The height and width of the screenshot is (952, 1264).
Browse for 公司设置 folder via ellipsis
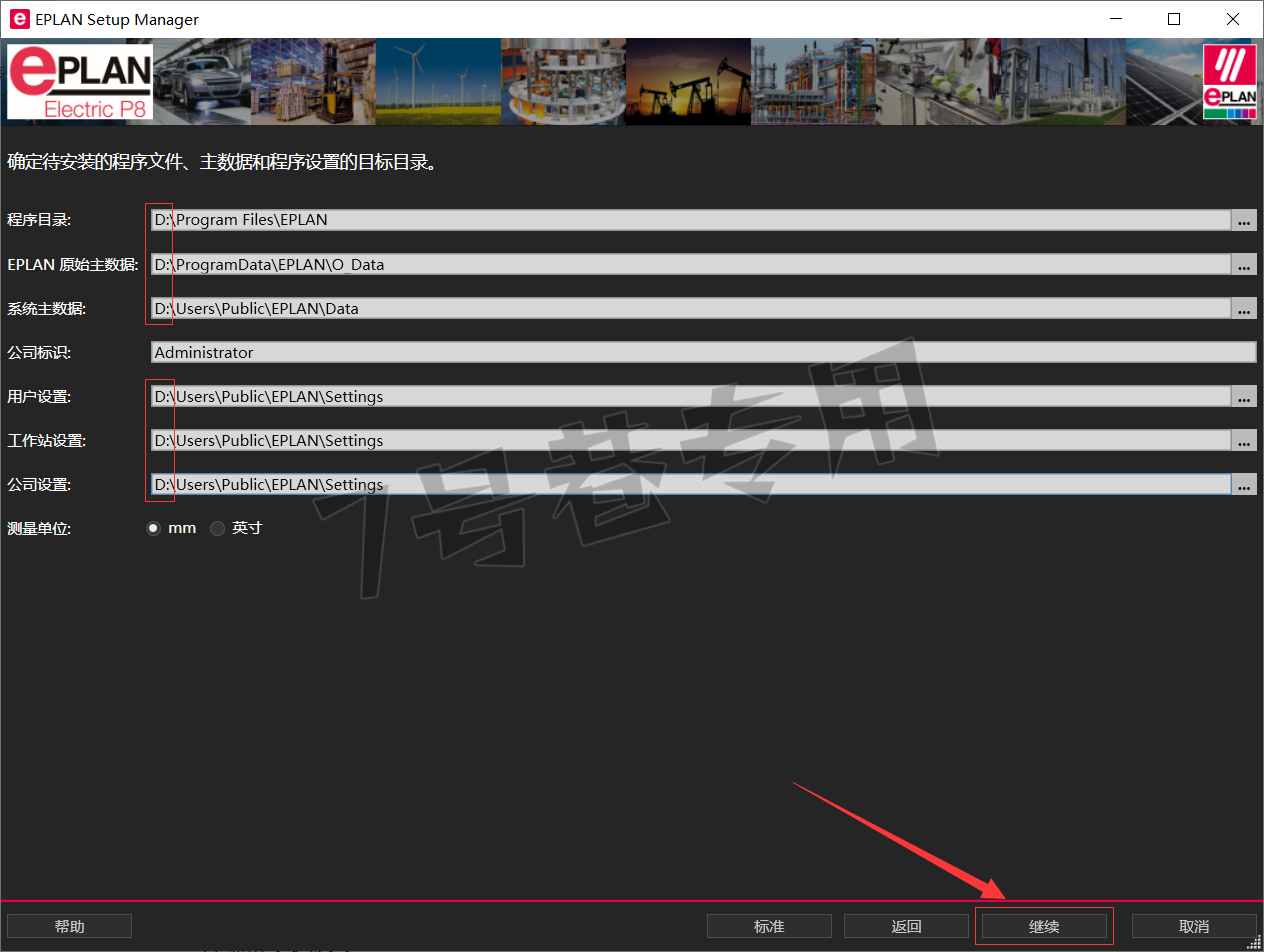pyautogui.click(x=1244, y=484)
